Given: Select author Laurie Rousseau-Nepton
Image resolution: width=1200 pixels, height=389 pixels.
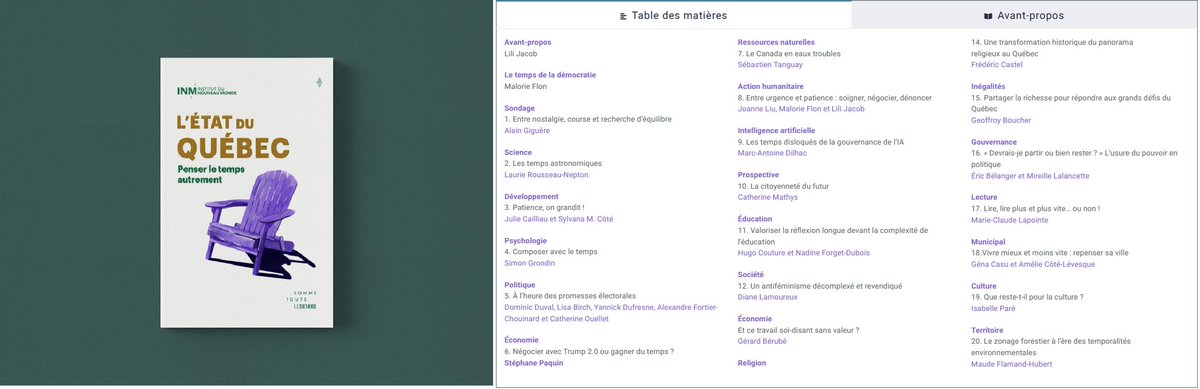Looking at the screenshot, I should pos(546,174).
